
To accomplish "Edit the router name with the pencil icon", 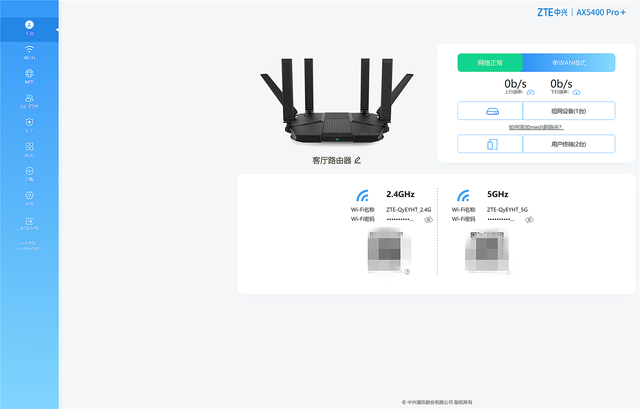I will tap(358, 160).
